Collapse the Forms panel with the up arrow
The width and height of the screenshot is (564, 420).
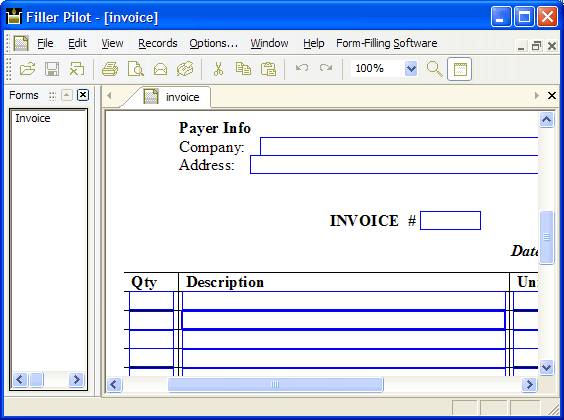click(x=67, y=95)
